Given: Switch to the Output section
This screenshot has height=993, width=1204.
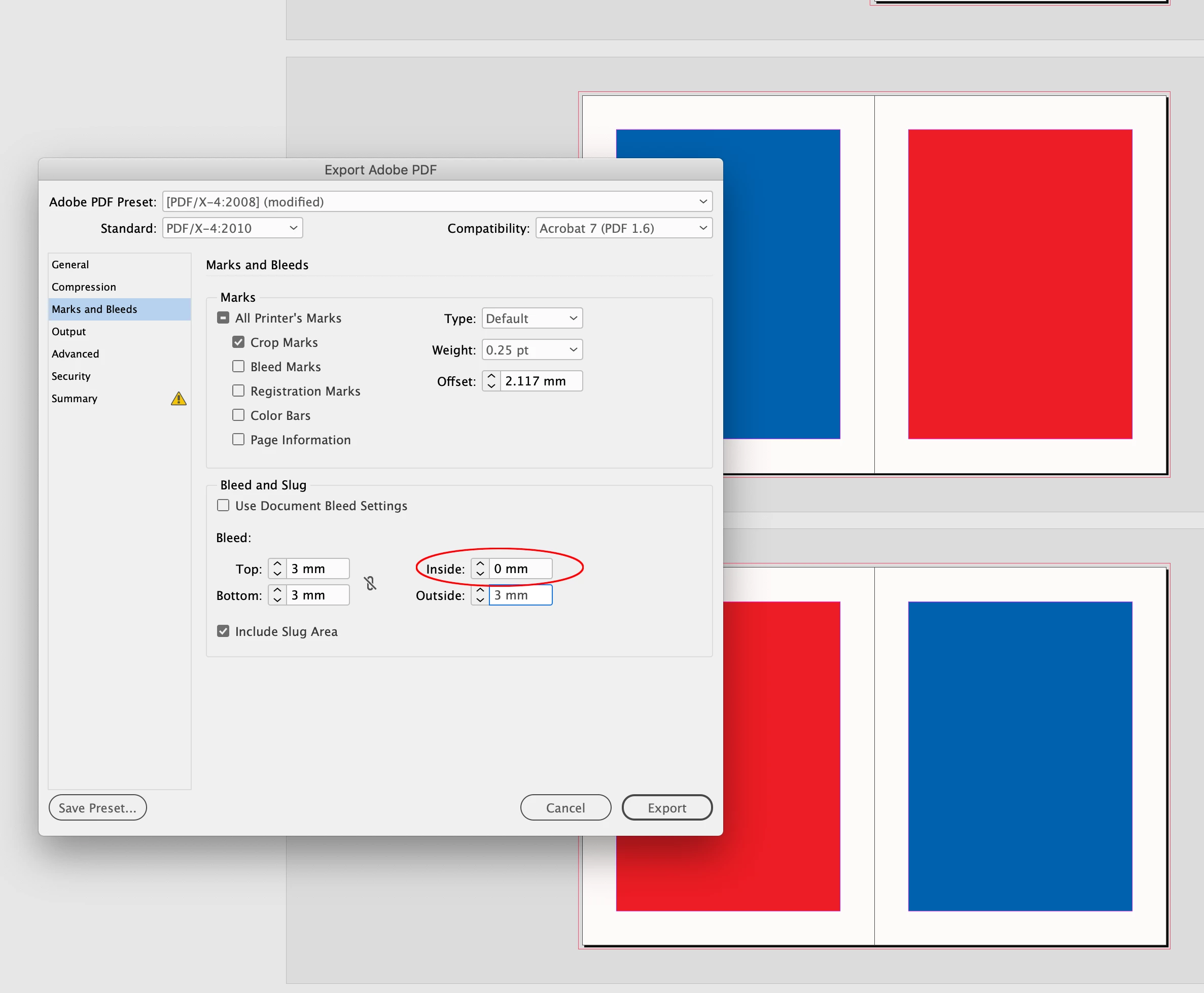Looking at the screenshot, I should tap(68, 332).
